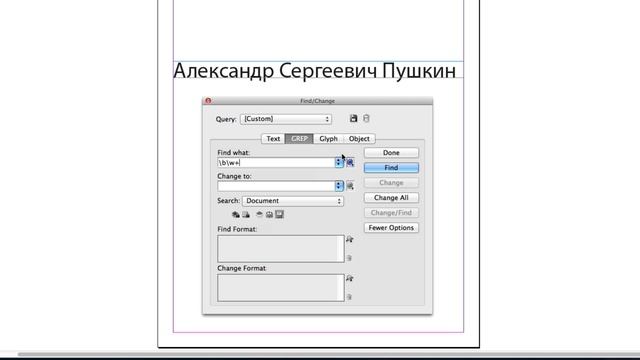Click the Change Format box
Viewport: 640px width, 360px height.
pos(281,288)
